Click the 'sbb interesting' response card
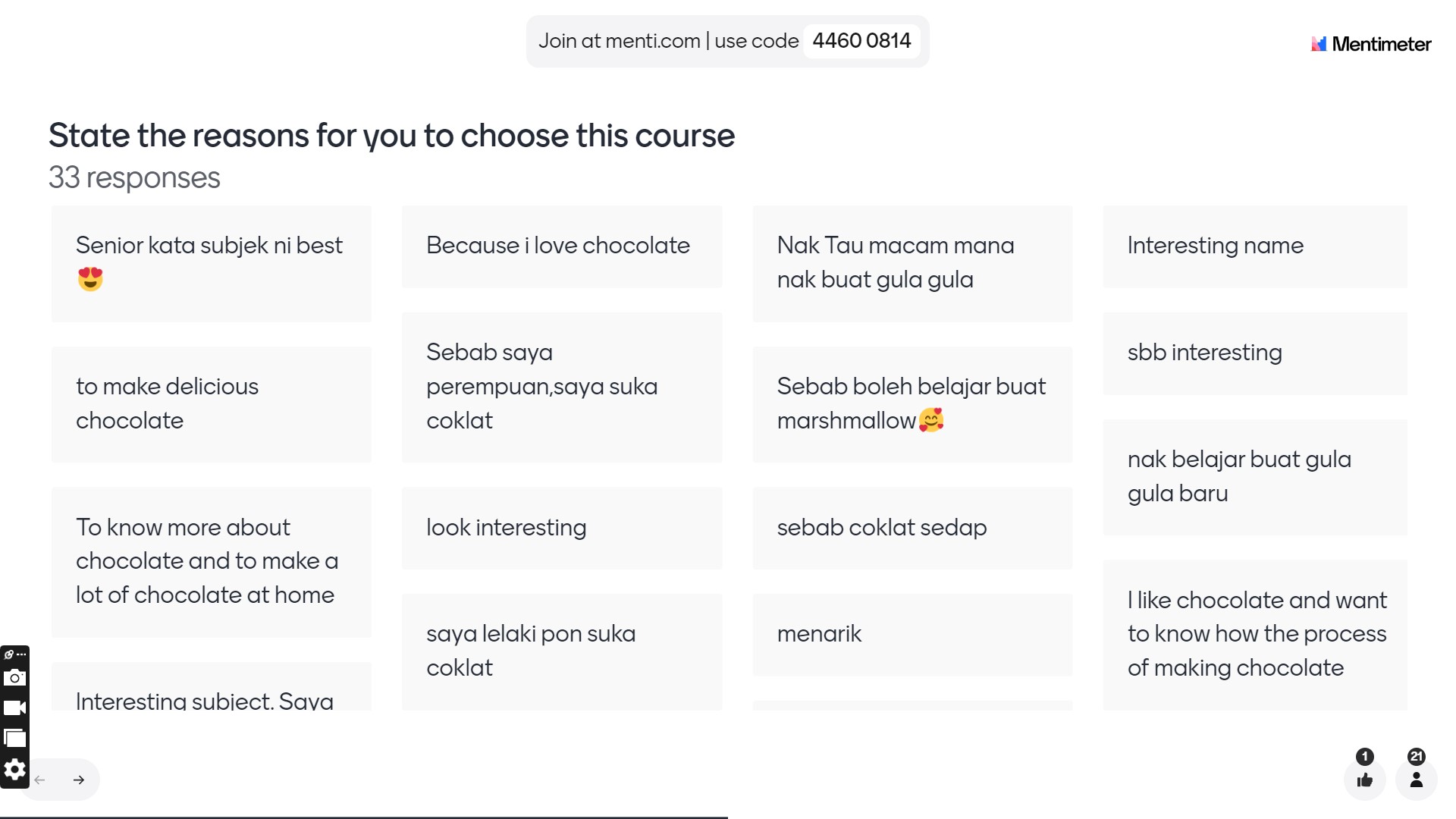The height and width of the screenshot is (819, 1456). tap(1255, 353)
